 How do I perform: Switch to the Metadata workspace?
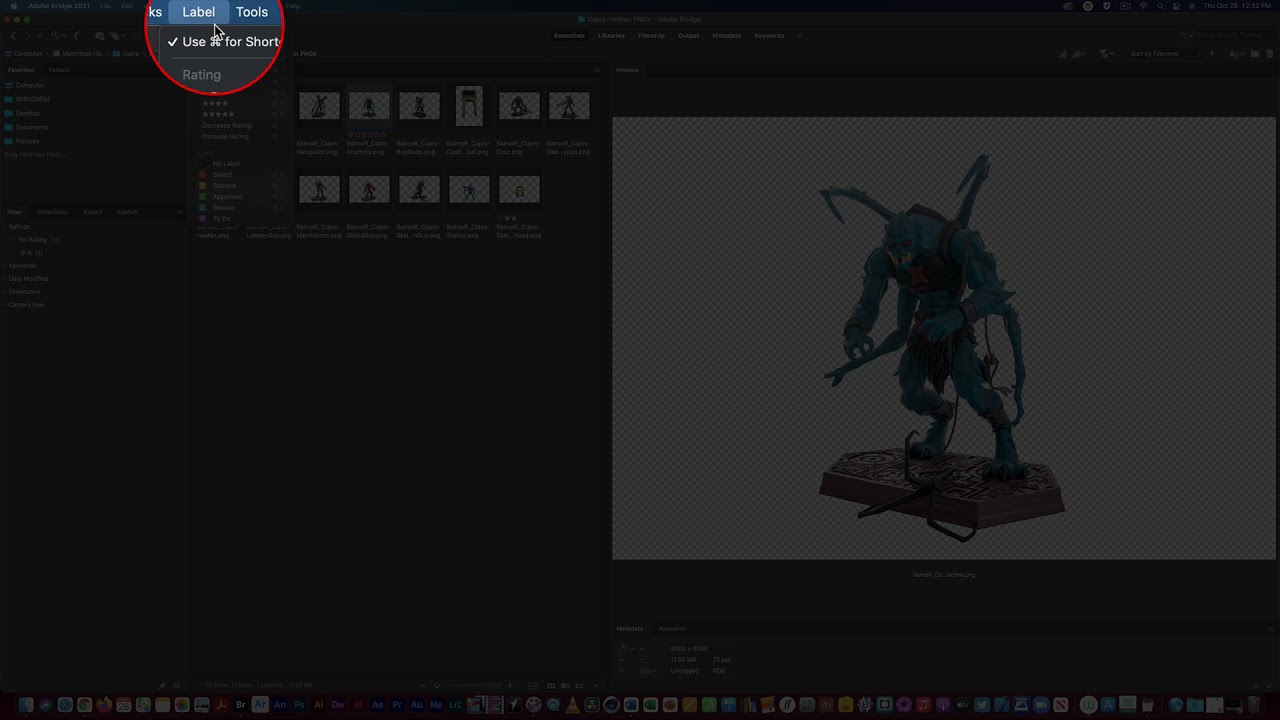[x=727, y=36]
